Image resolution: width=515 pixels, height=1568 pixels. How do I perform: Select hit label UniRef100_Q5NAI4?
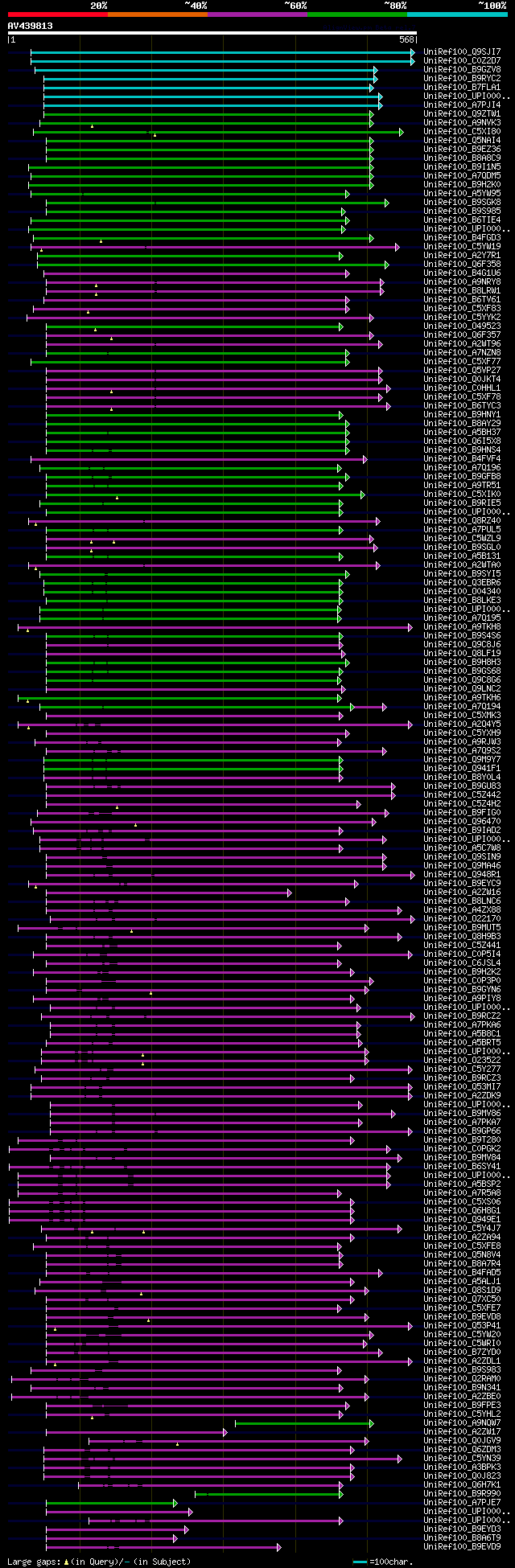(x=462, y=140)
